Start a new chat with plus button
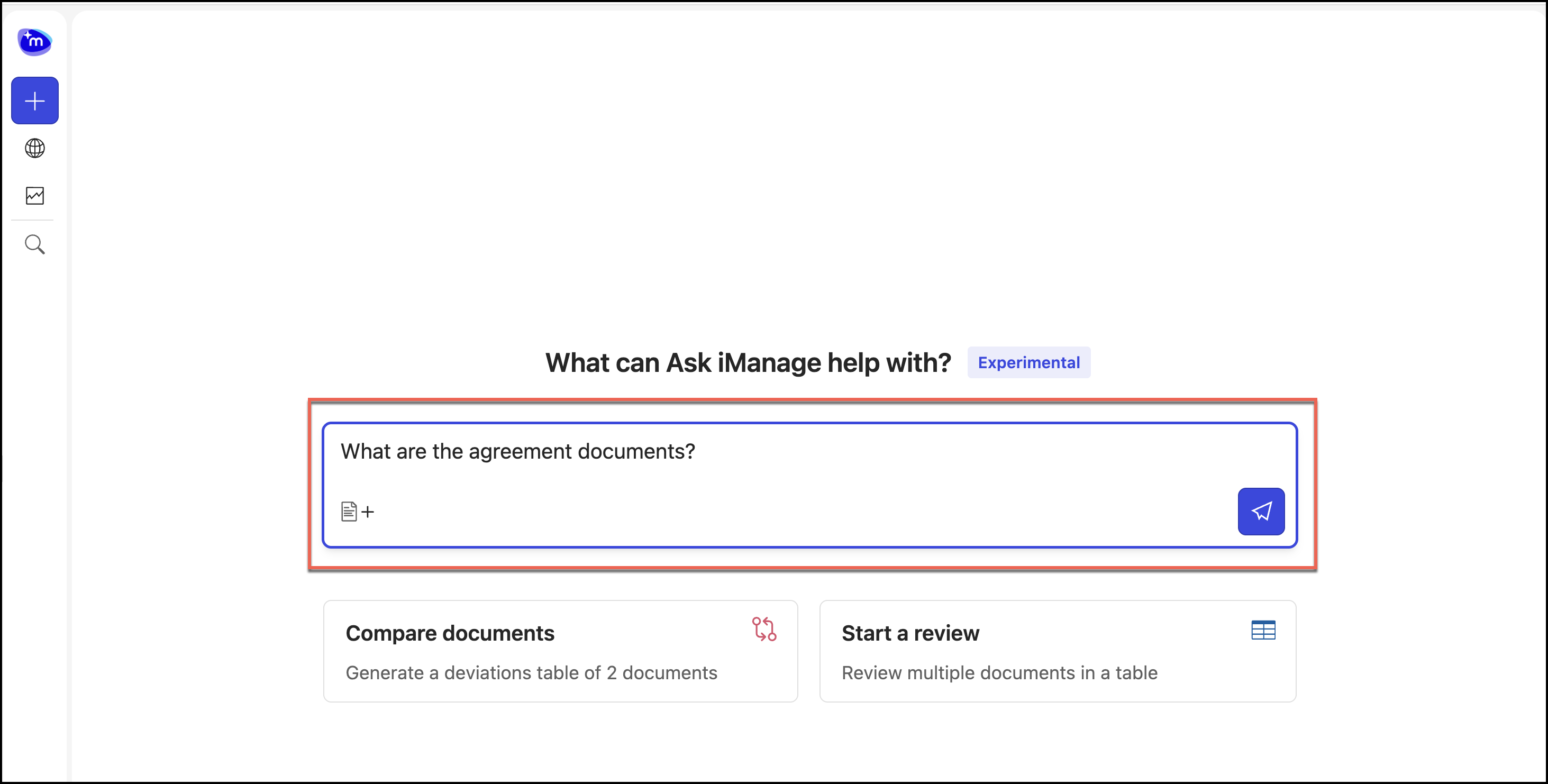The height and width of the screenshot is (784, 1548). pyautogui.click(x=35, y=101)
